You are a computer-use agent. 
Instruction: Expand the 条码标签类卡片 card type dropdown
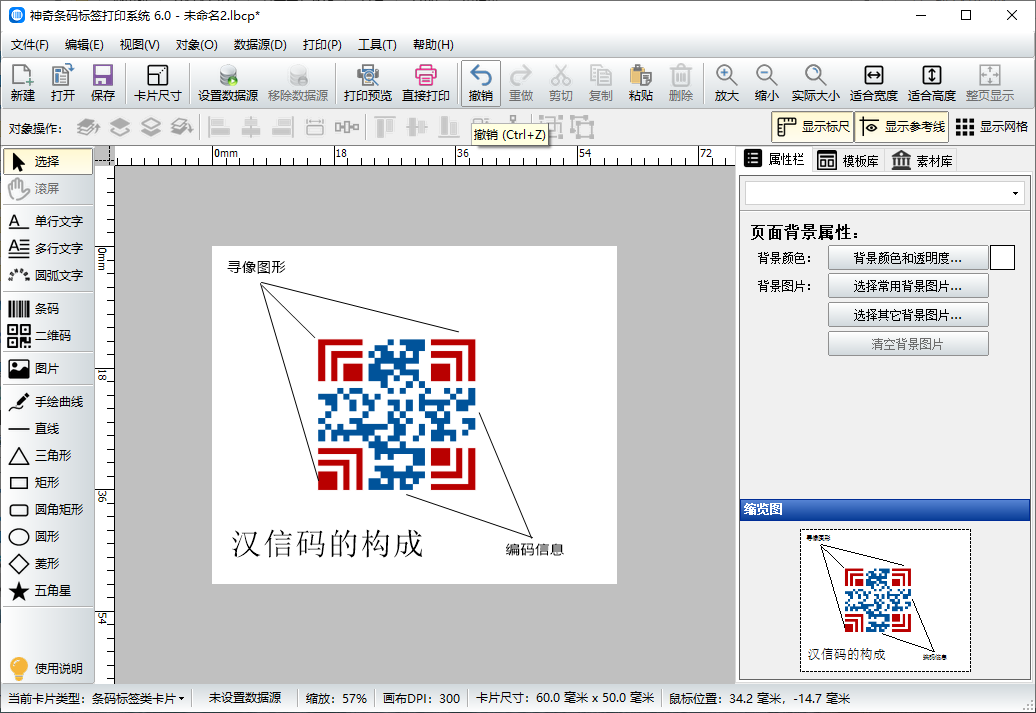click(x=138, y=698)
